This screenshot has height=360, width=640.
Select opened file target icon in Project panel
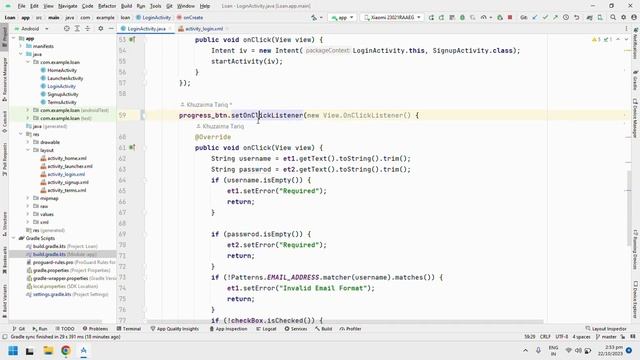coord(67,29)
